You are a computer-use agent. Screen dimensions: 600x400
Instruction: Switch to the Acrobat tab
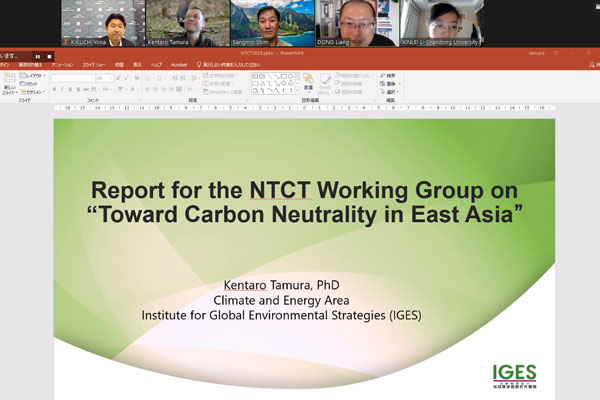pos(179,65)
